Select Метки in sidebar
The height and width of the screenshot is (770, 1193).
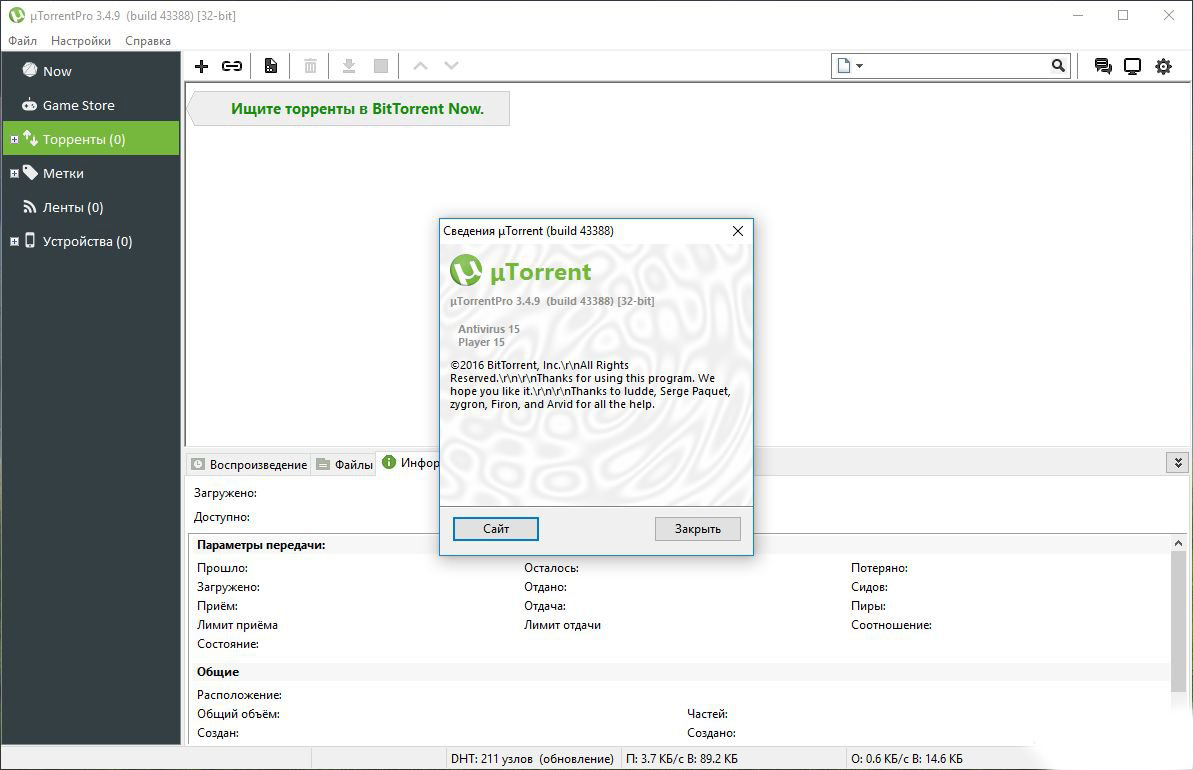(x=91, y=173)
